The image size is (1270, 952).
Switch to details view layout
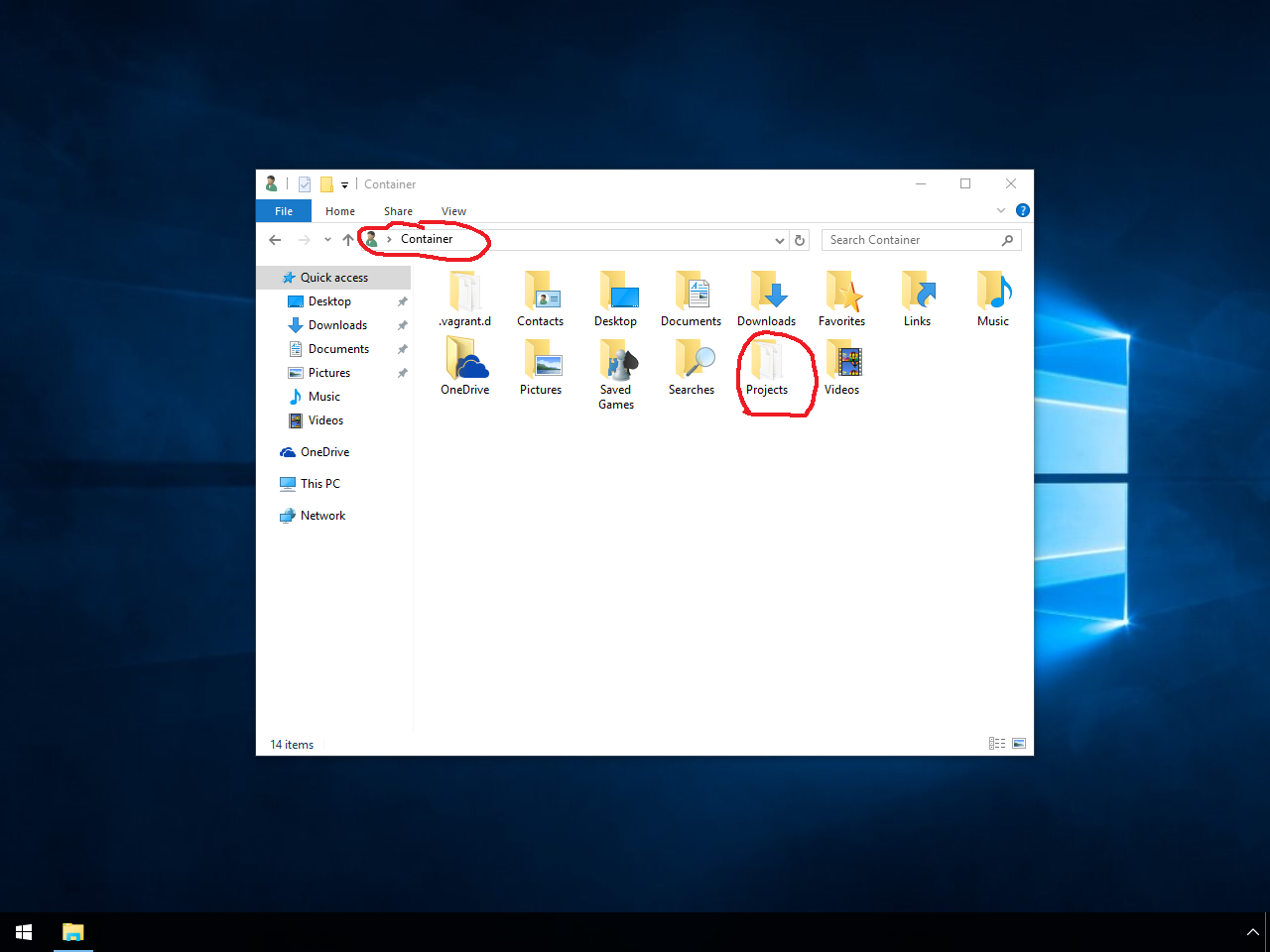pyautogui.click(x=997, y=744)
